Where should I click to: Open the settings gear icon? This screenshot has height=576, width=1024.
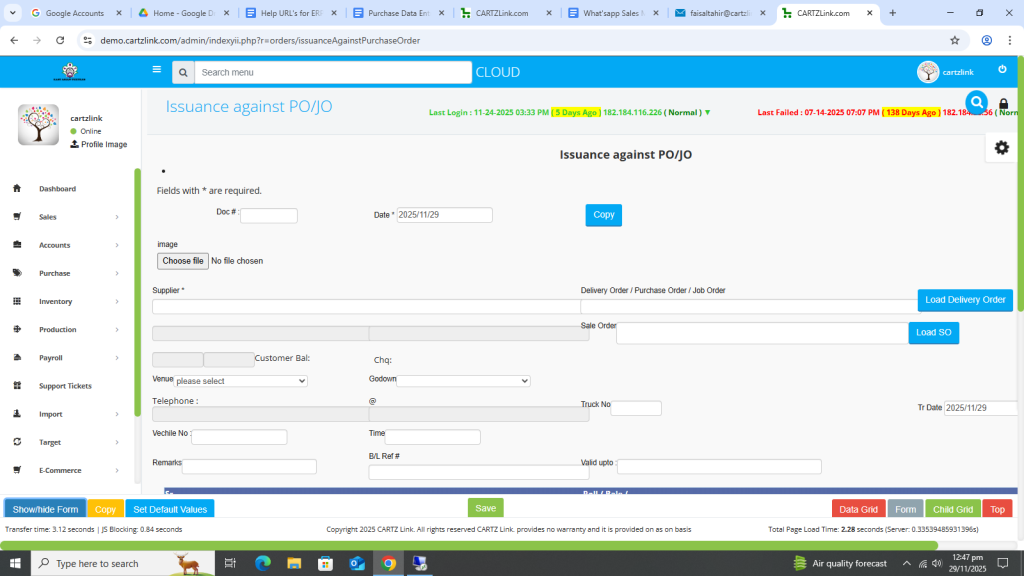coord(1001,147)
